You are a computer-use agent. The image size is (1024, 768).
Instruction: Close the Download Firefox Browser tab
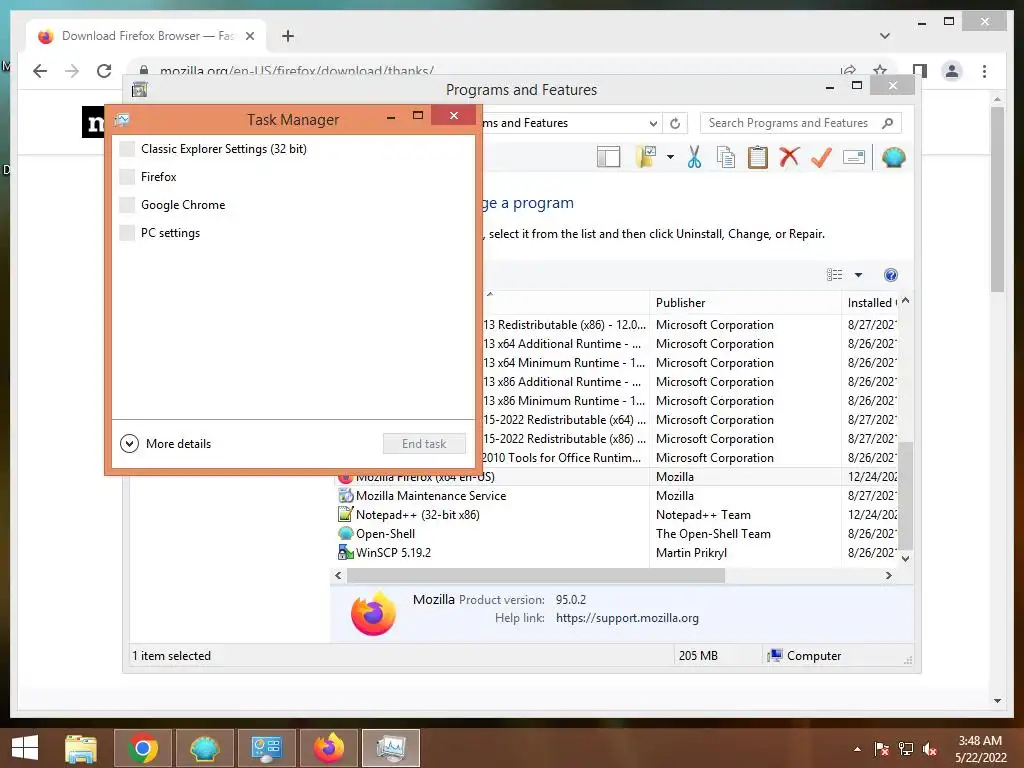tap(249, 36)
